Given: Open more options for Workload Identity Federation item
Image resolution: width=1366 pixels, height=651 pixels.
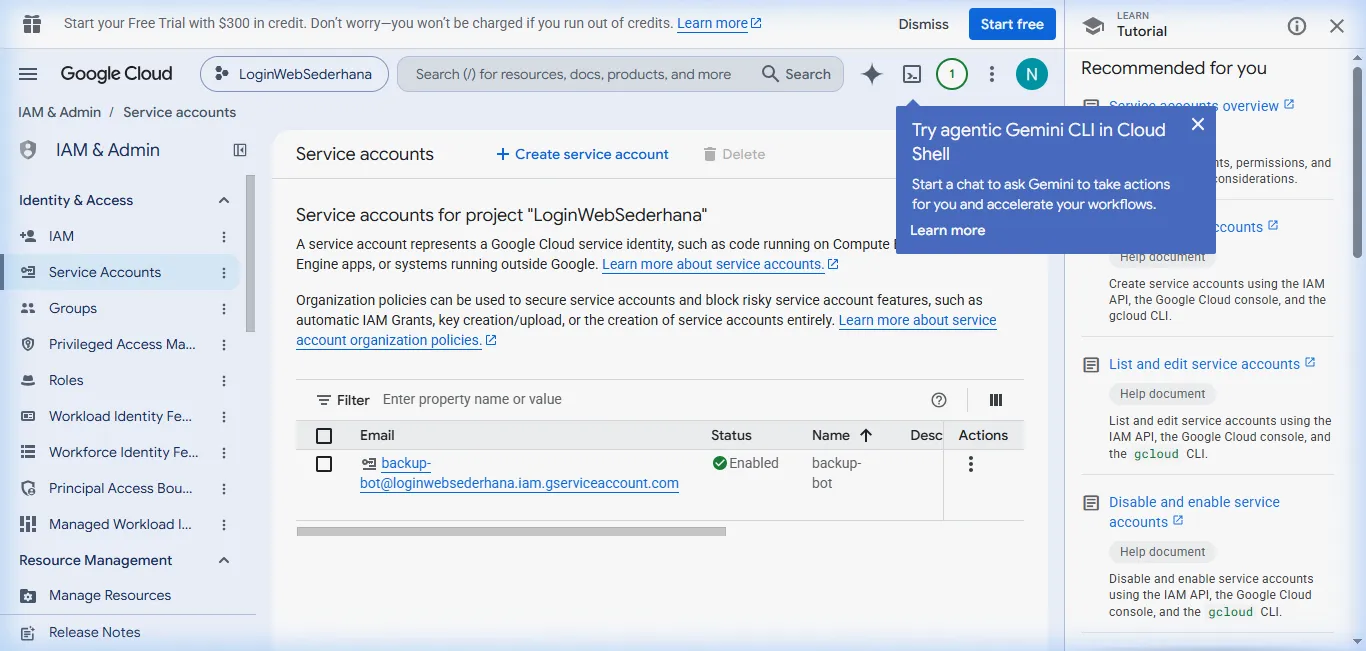Looking at the screenshot, I should coord(224,417).
